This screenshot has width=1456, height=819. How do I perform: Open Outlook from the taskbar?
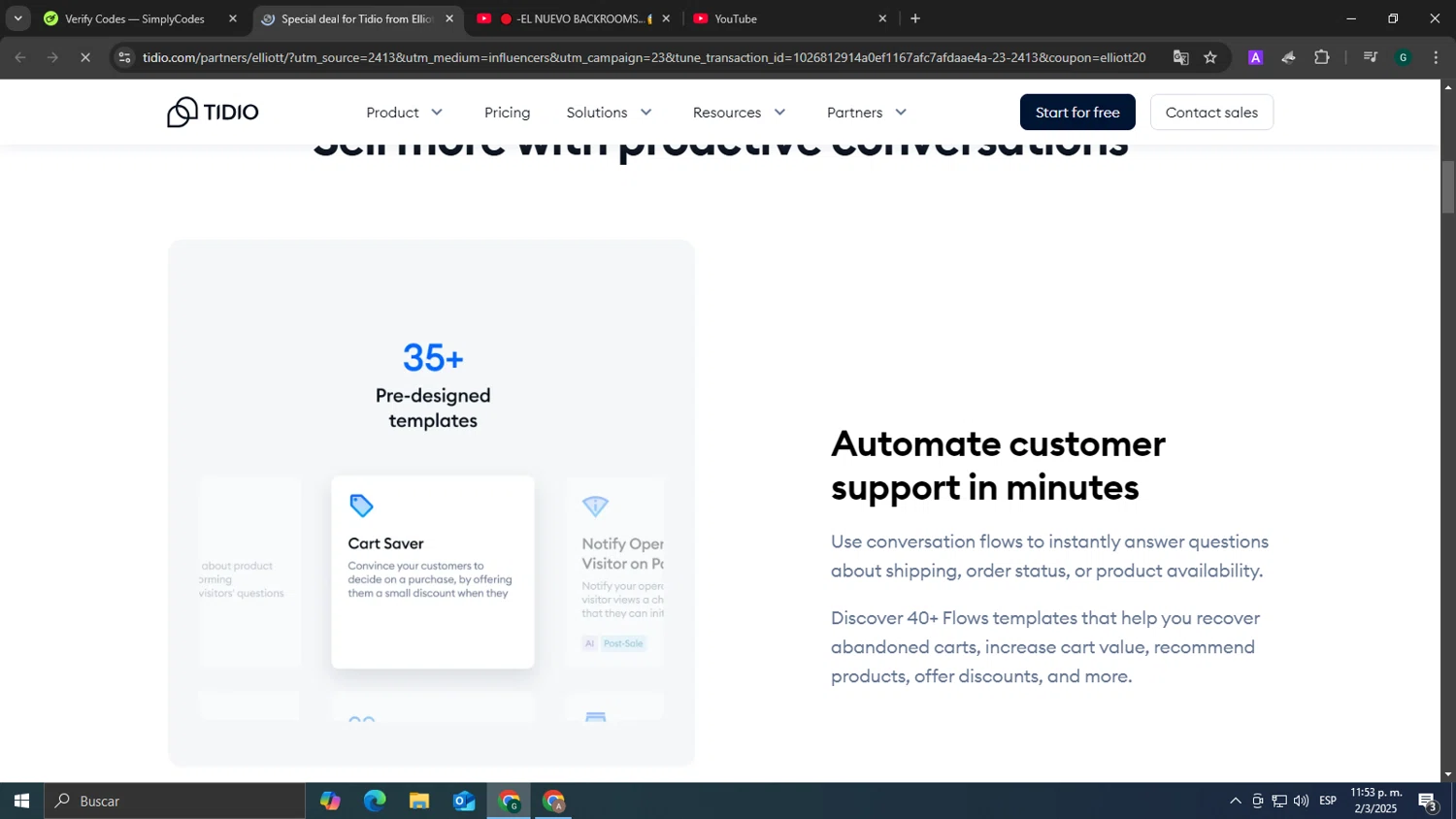click(464, 801)
